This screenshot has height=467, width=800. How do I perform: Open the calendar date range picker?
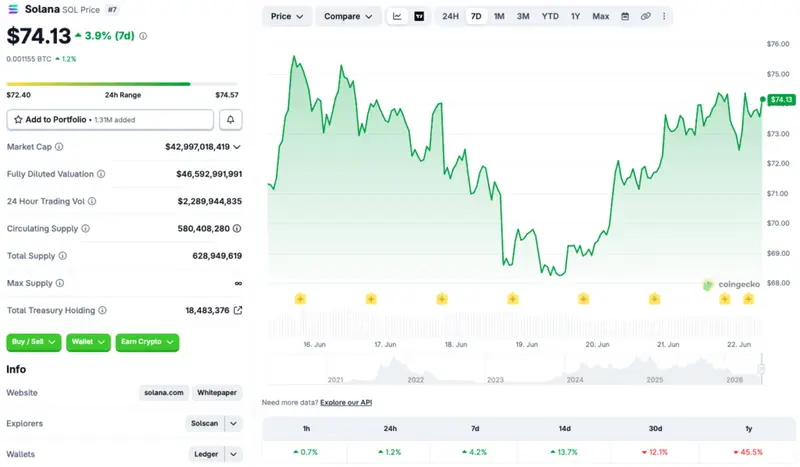[625, 16]
